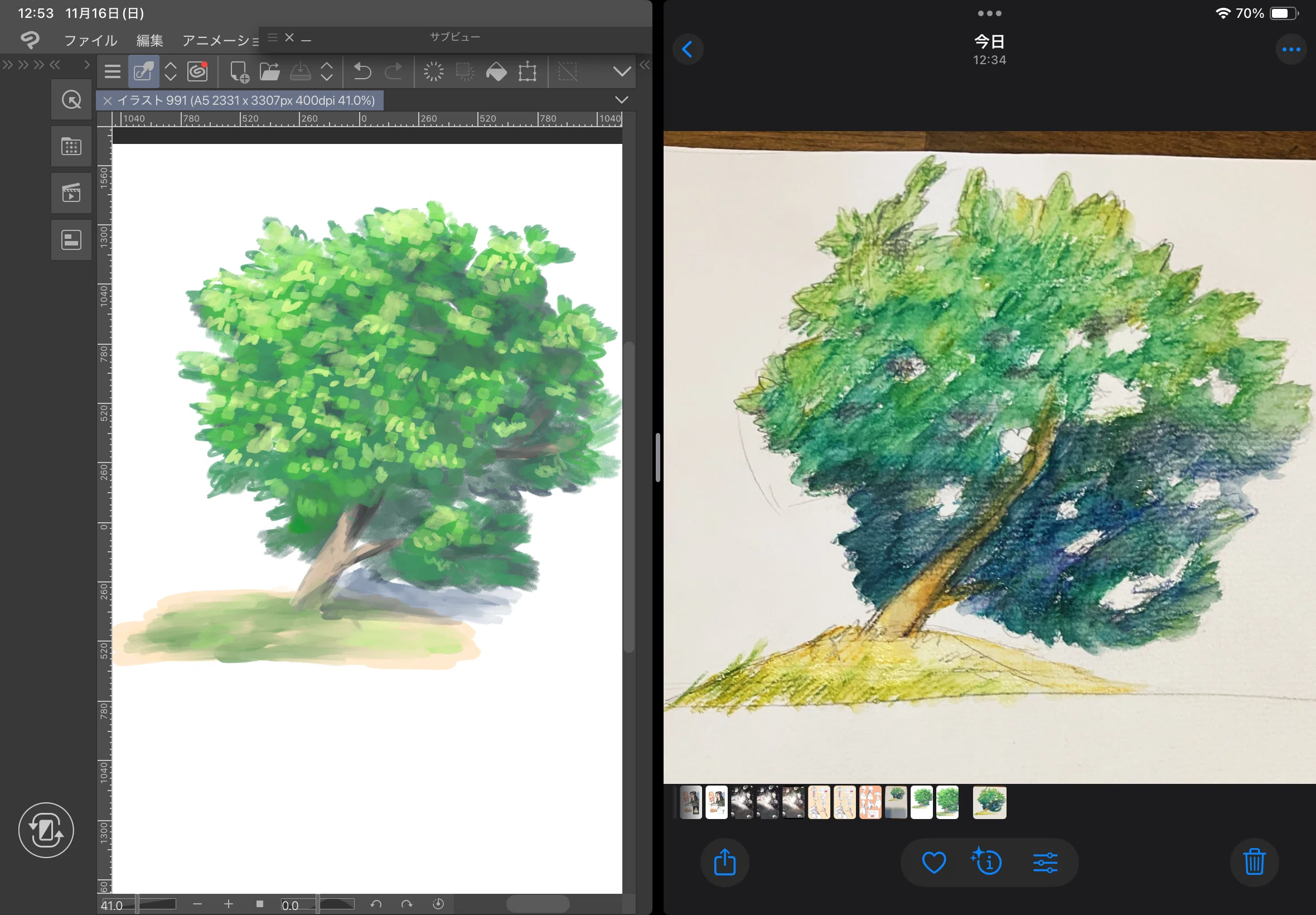Toggle the canvas rotate/flip round button
The height and width of the screenshot is (915, 1316).
[x=46, y=830]
